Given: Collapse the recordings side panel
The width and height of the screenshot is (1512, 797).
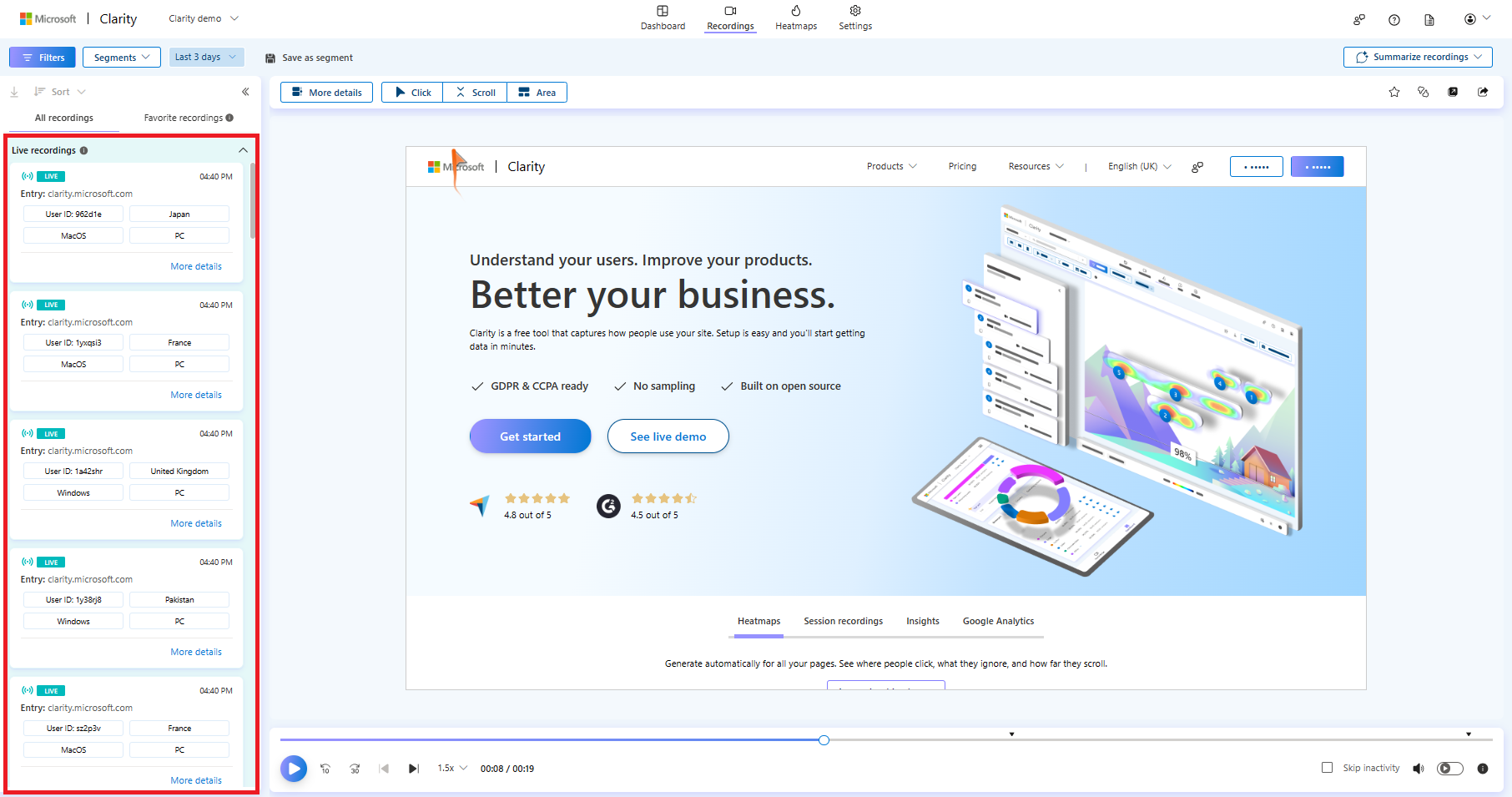Looking at the screenshot, I should point(245,92).
